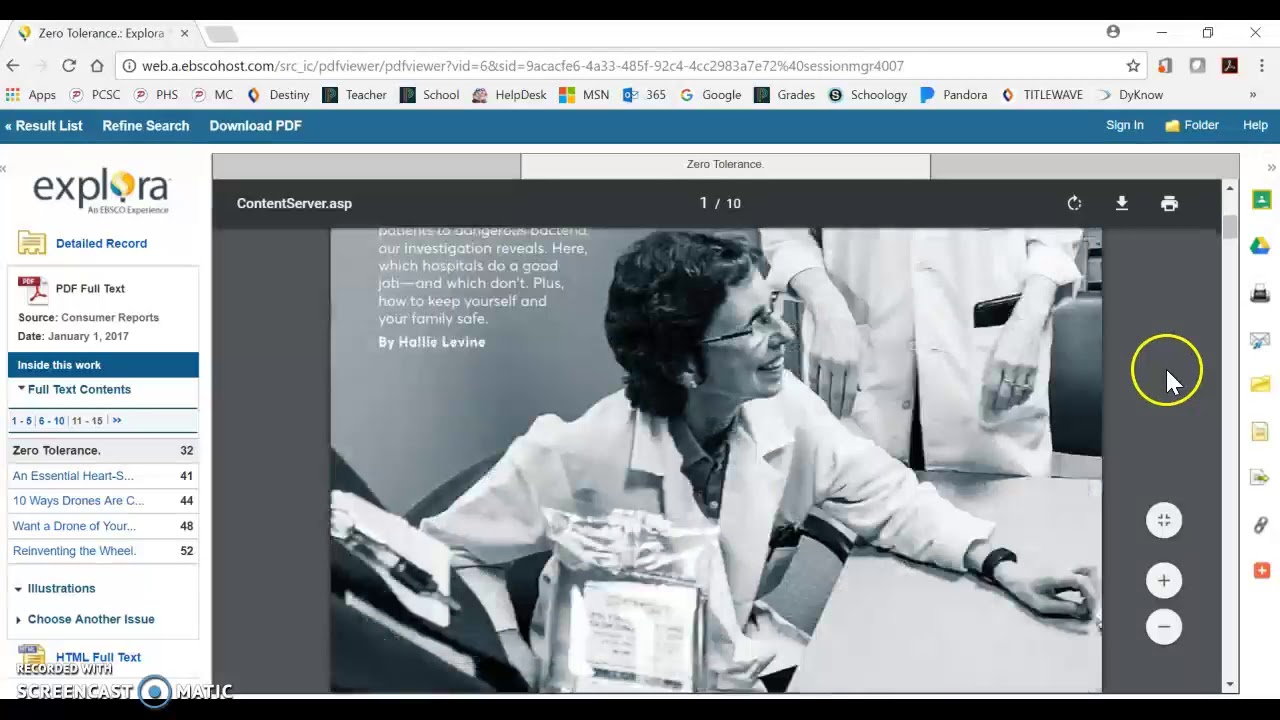This screenshot has height=720, width=1280.
Task: Expand the right tools panel with the double chevron
Action: (x=1271, y=167)
